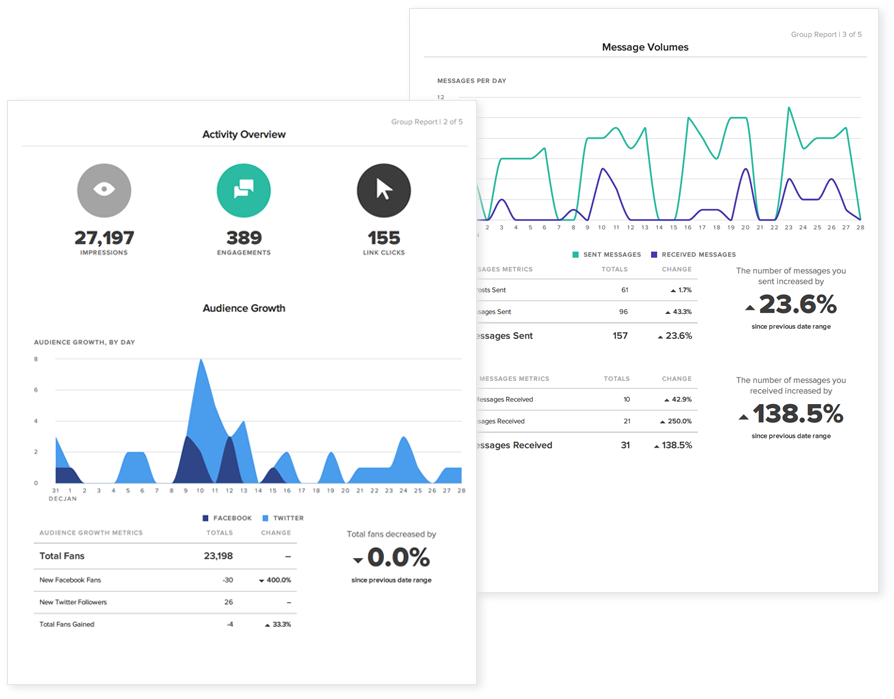This screenshot has width=894, height=699.
Task: Select the 96 total in sent table
Action: [624, 312]
